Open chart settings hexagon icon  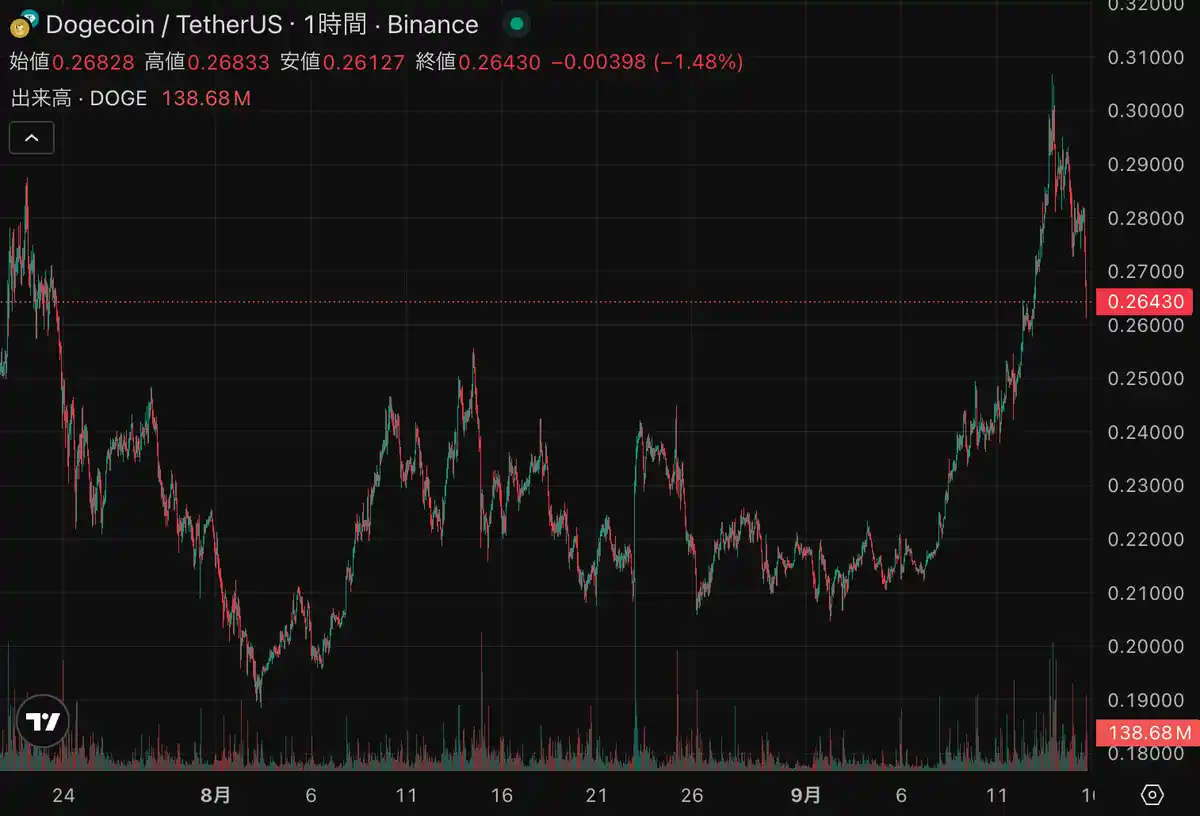point(1152,795)
